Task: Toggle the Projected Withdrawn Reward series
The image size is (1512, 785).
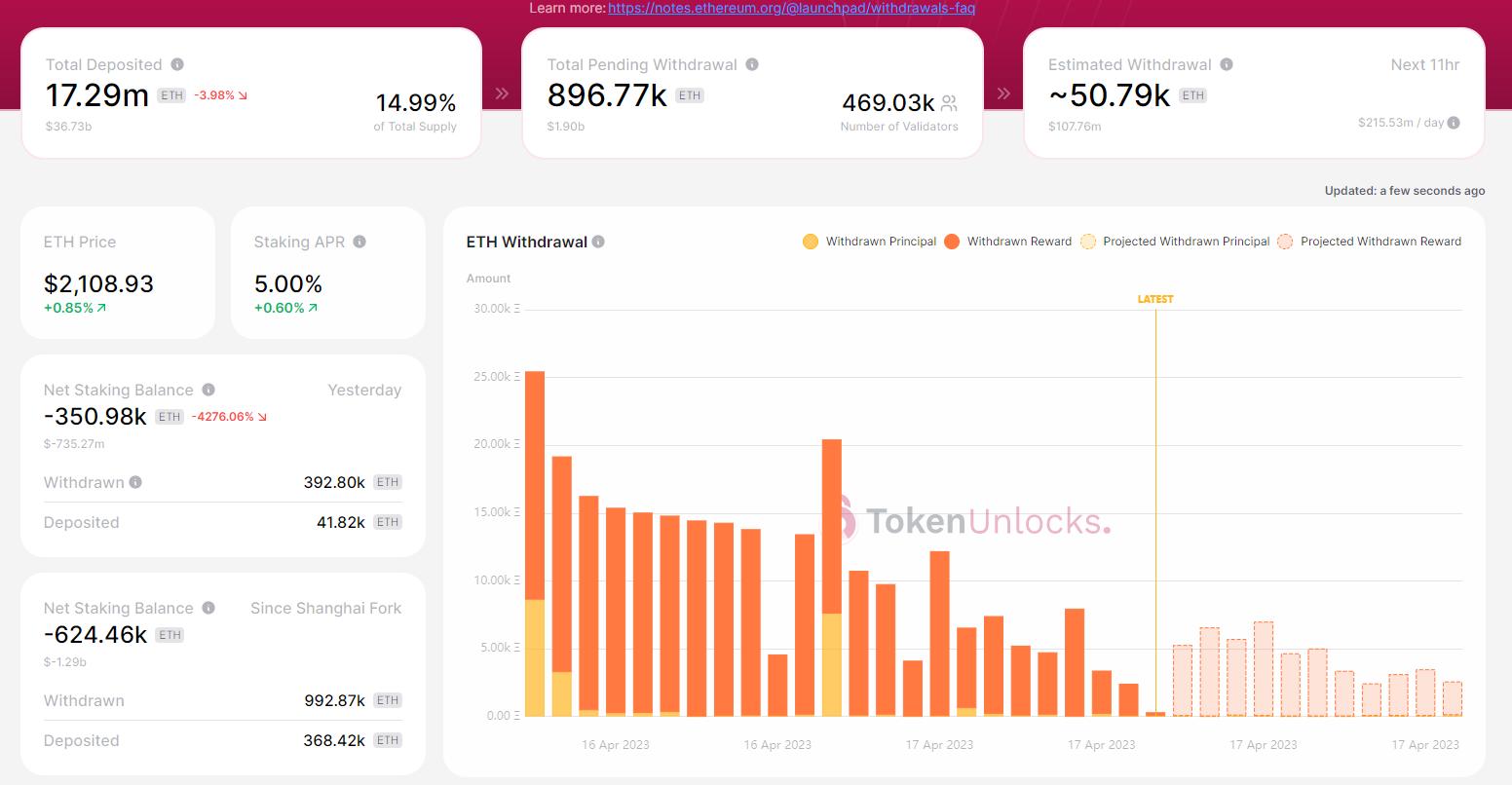Action: pyautogui.click(x=1369, y=242)
